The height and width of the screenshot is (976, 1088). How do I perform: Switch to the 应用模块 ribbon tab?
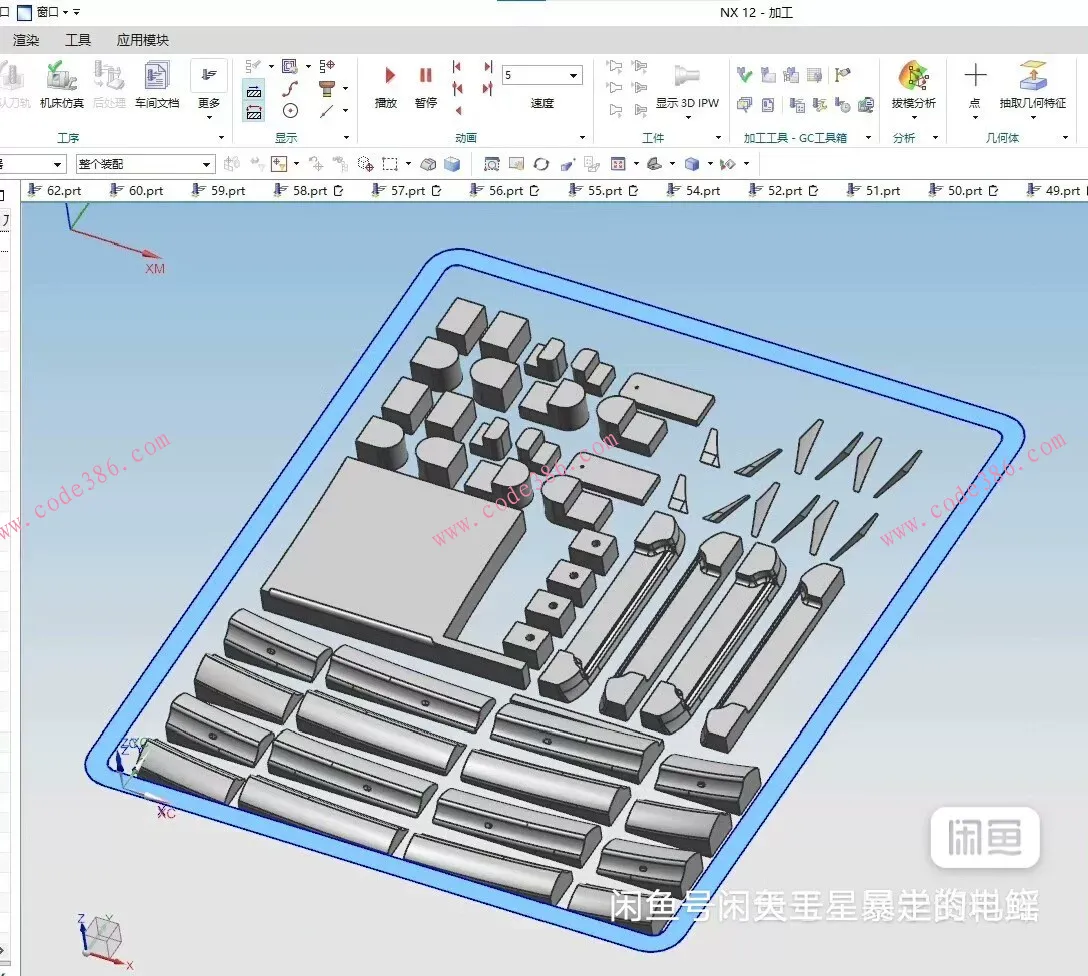pyautogui.click(x=143, y=40)
